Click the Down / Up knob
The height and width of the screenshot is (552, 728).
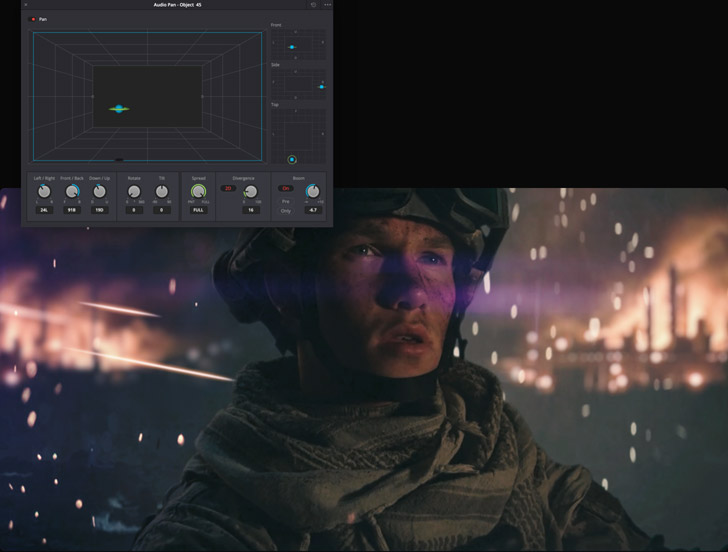pos(99,191)
